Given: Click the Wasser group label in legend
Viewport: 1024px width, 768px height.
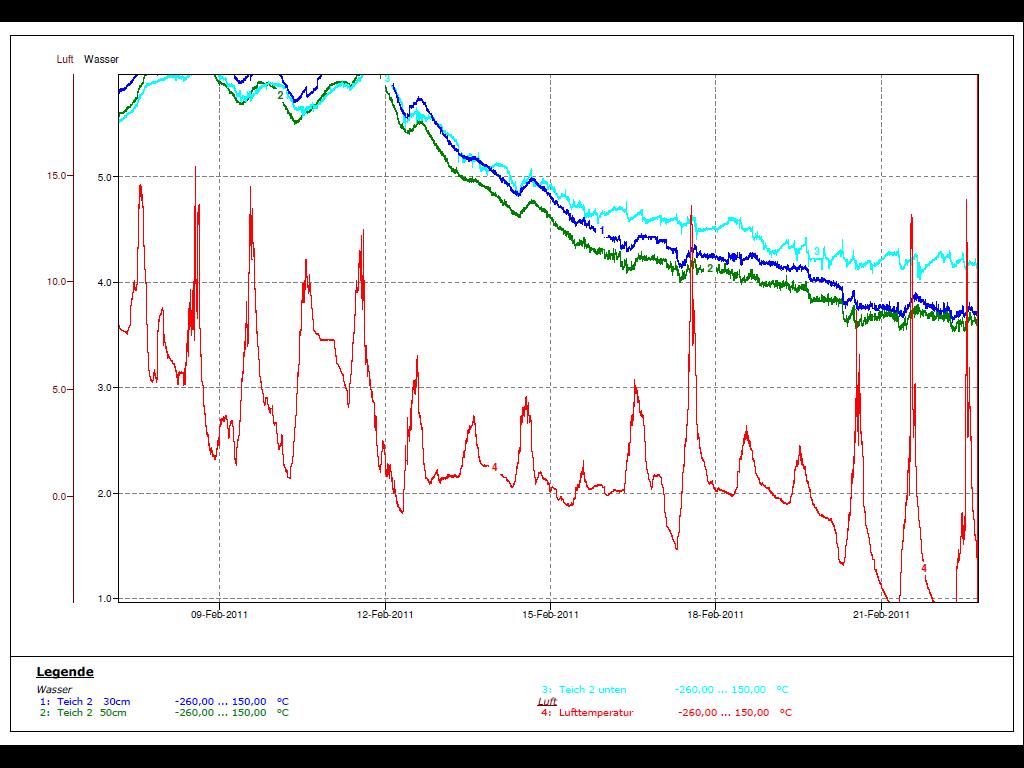Looking at the screenshot, I should 54,690.
